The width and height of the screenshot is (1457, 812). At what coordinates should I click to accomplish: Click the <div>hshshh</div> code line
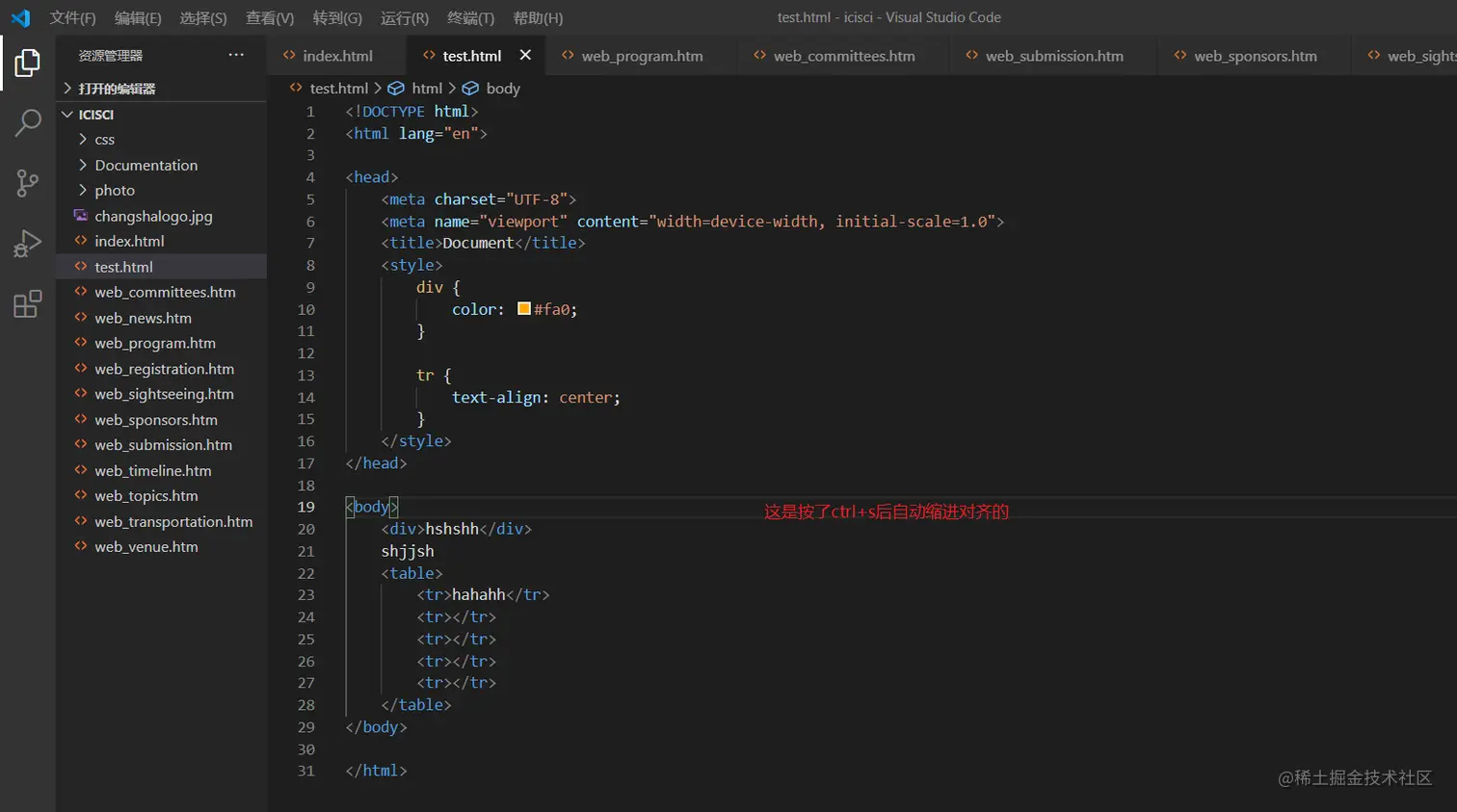(456, 529)
